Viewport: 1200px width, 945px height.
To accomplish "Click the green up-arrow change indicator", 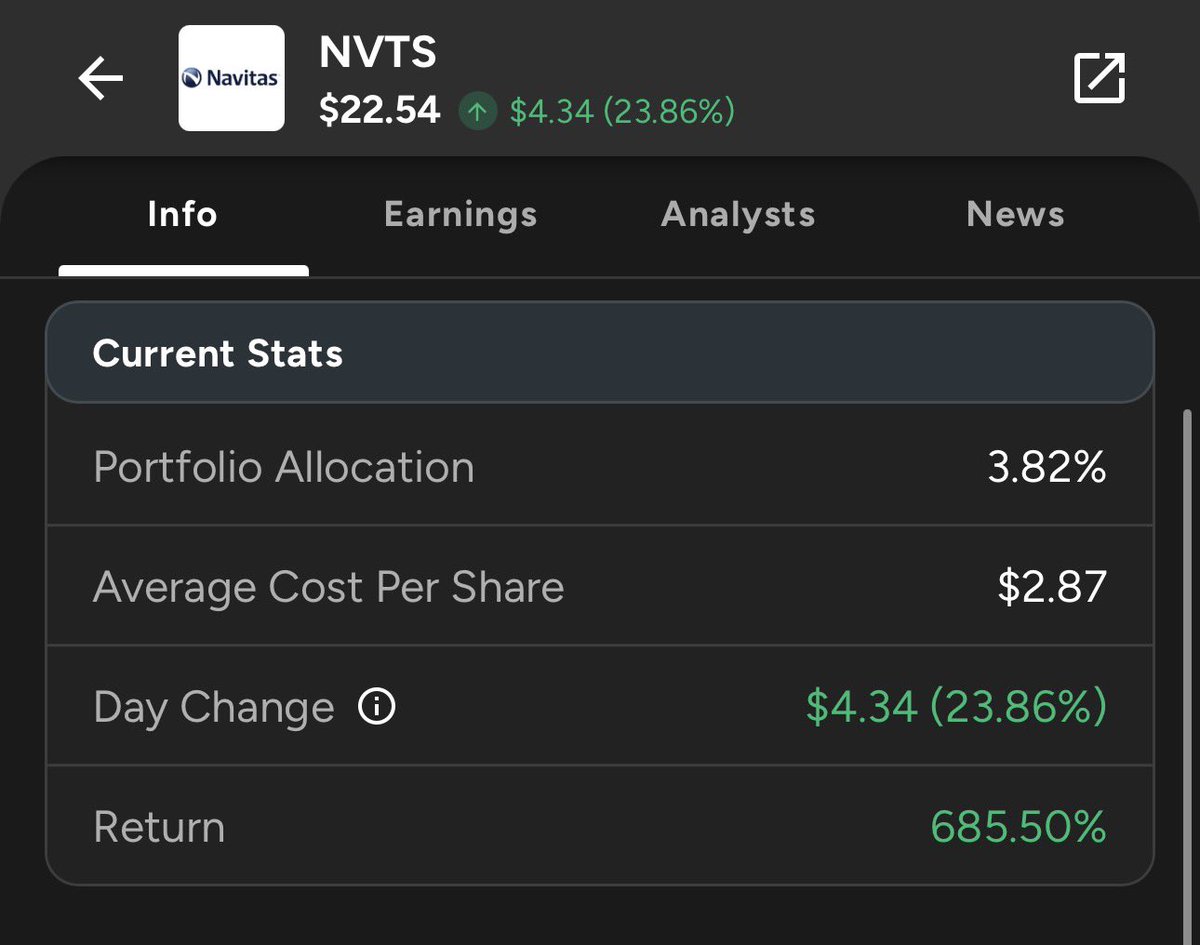I will tap(478, 111).
